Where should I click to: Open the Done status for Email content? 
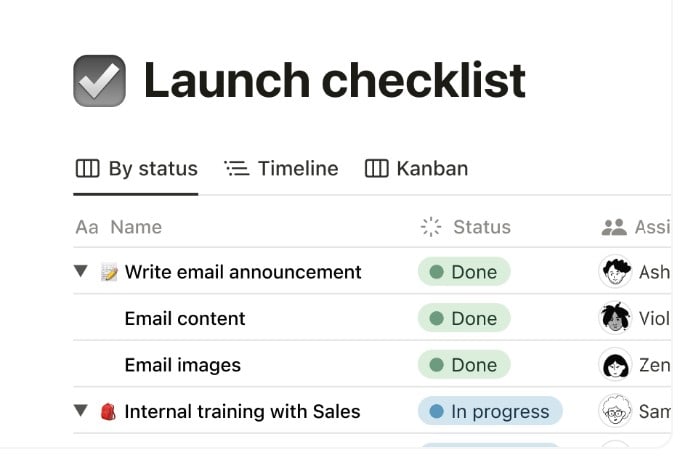[x=464, y=318]
